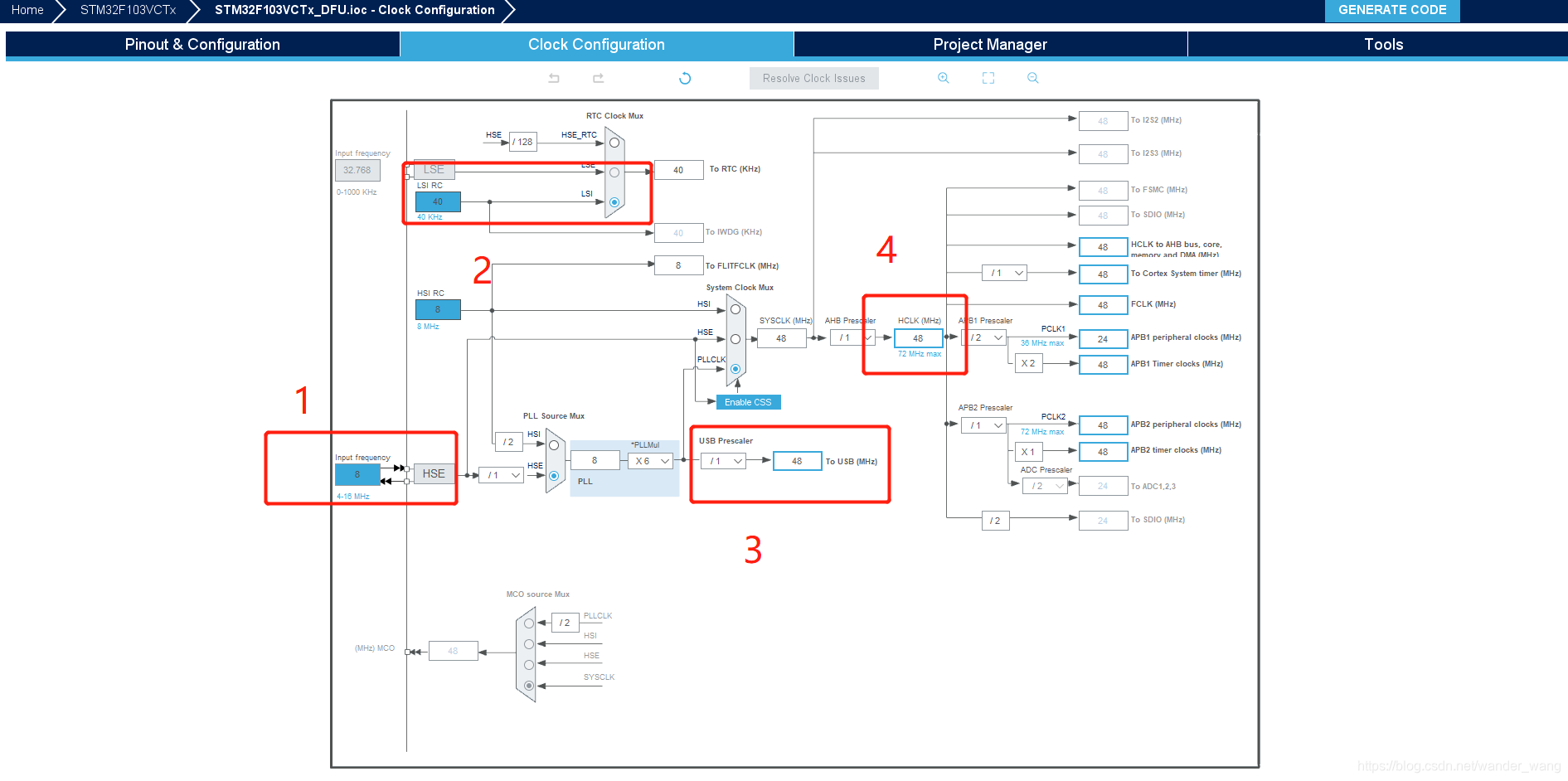Click HSE input frequency field
Viewport: 1568px width, 781px height.
point(357,475)
